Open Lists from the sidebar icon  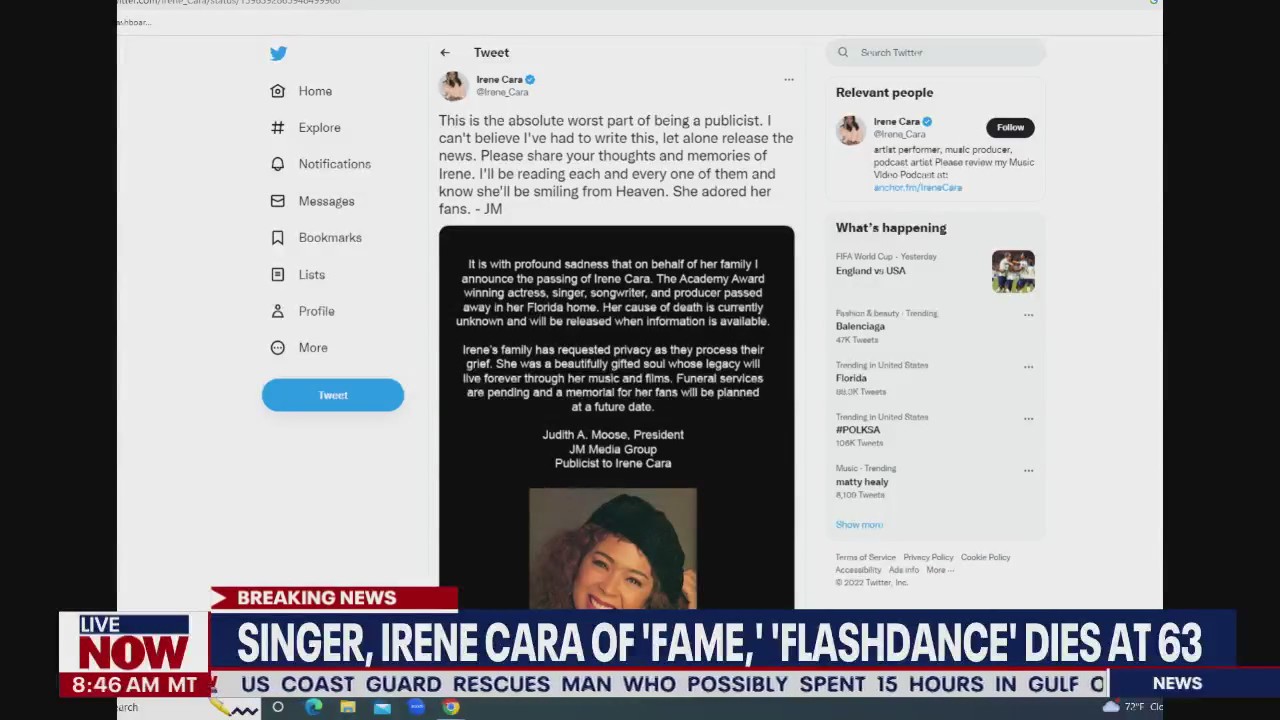pyautogui.click(x=277, y=274)
